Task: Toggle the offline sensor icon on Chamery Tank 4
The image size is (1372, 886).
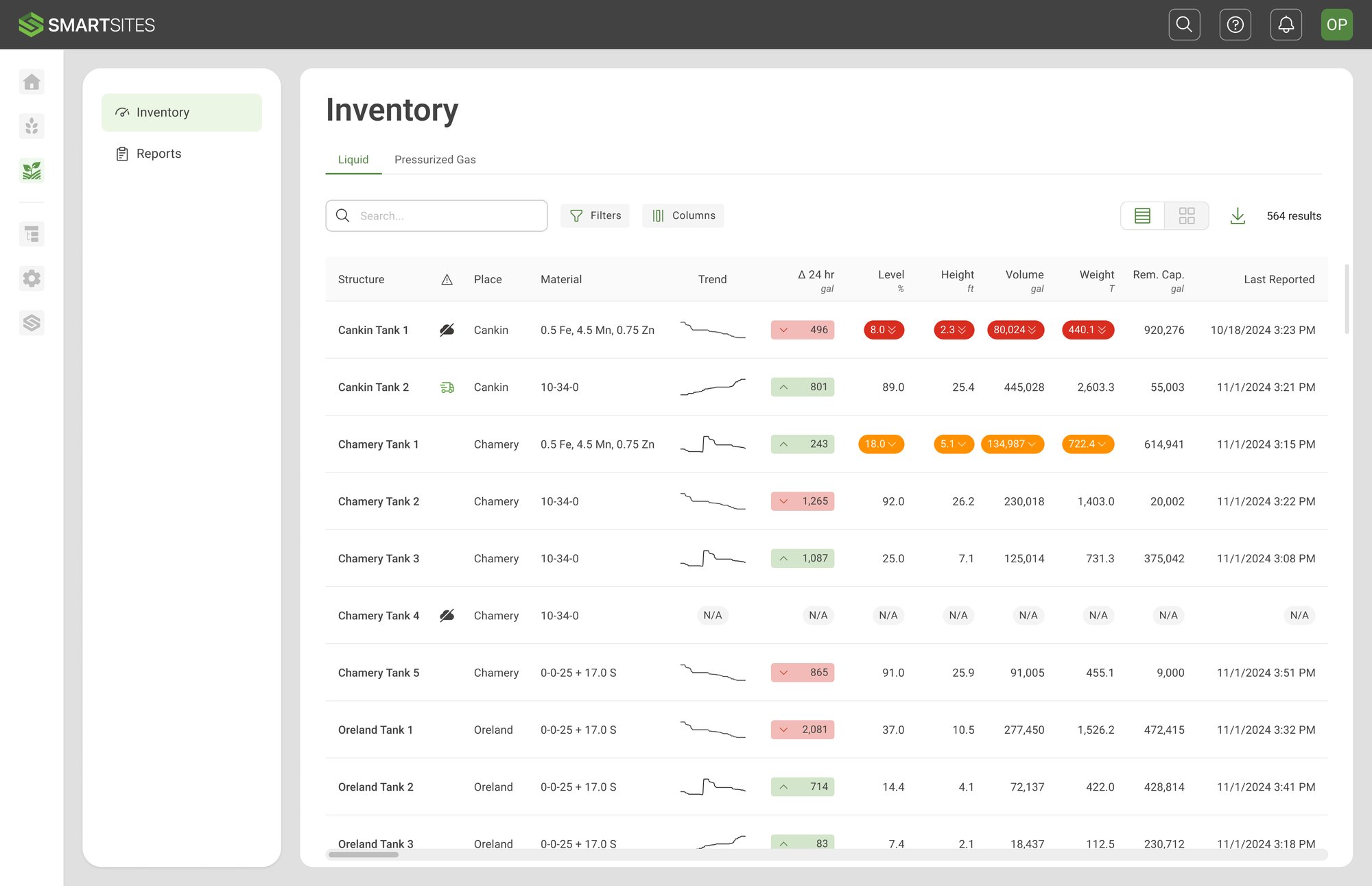Action: [x=447, y=615]
